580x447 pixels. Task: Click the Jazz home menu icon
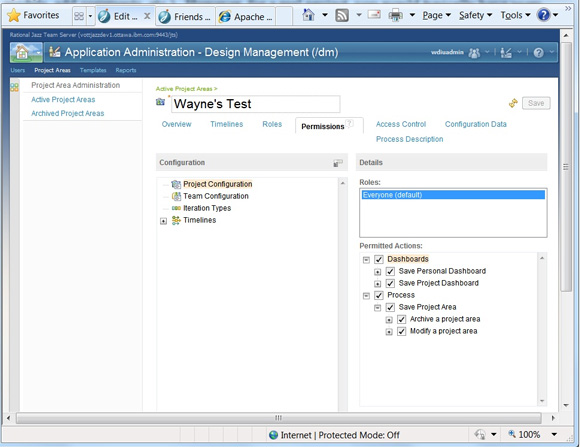point(26,53)
